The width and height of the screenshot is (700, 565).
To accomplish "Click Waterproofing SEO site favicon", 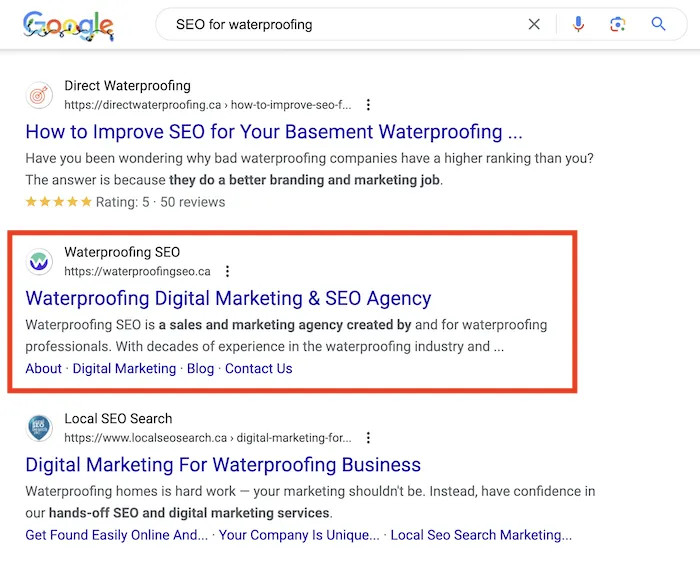I will [x=40, y=262].
